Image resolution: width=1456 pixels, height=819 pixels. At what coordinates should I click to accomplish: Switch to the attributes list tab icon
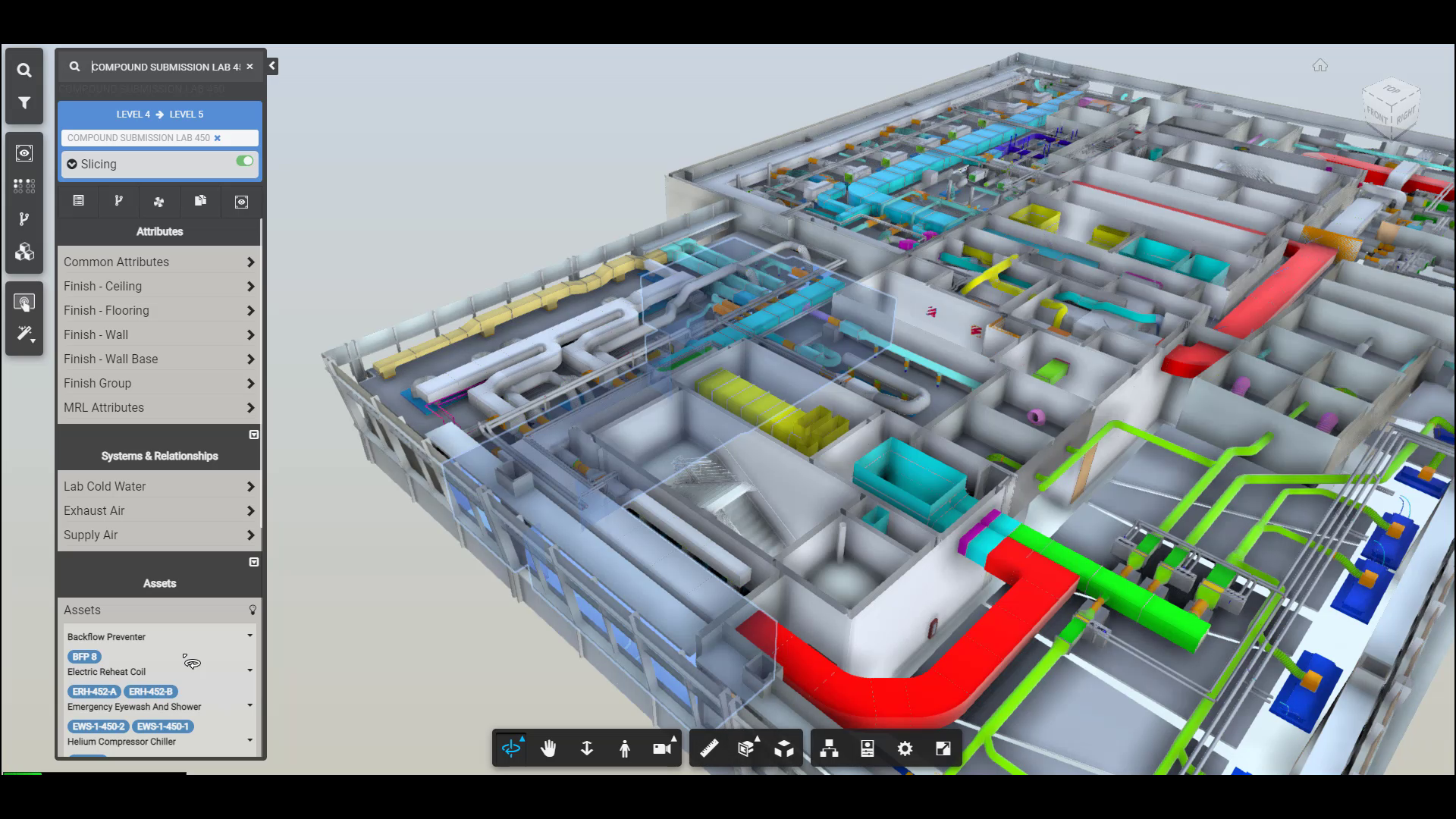(x=78, y=201)
